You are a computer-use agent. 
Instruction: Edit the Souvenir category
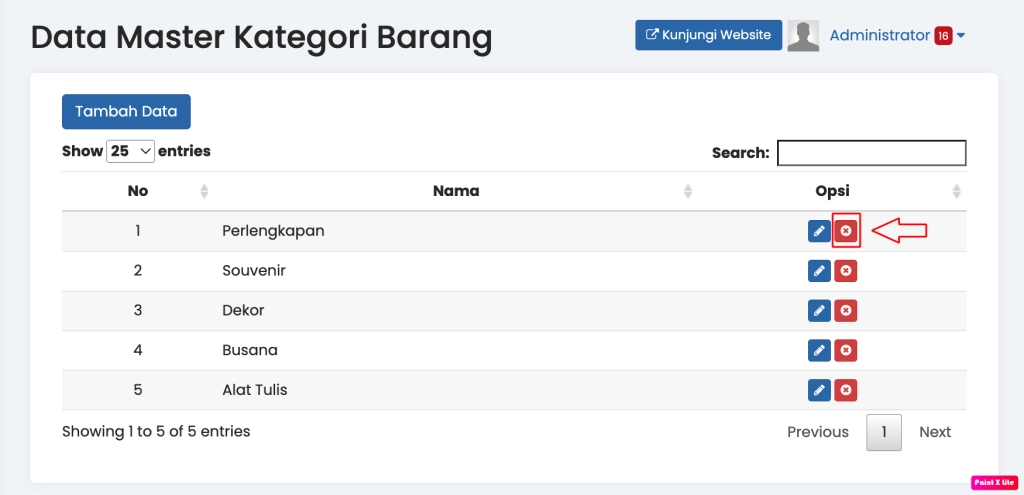(x=819, y=271)
